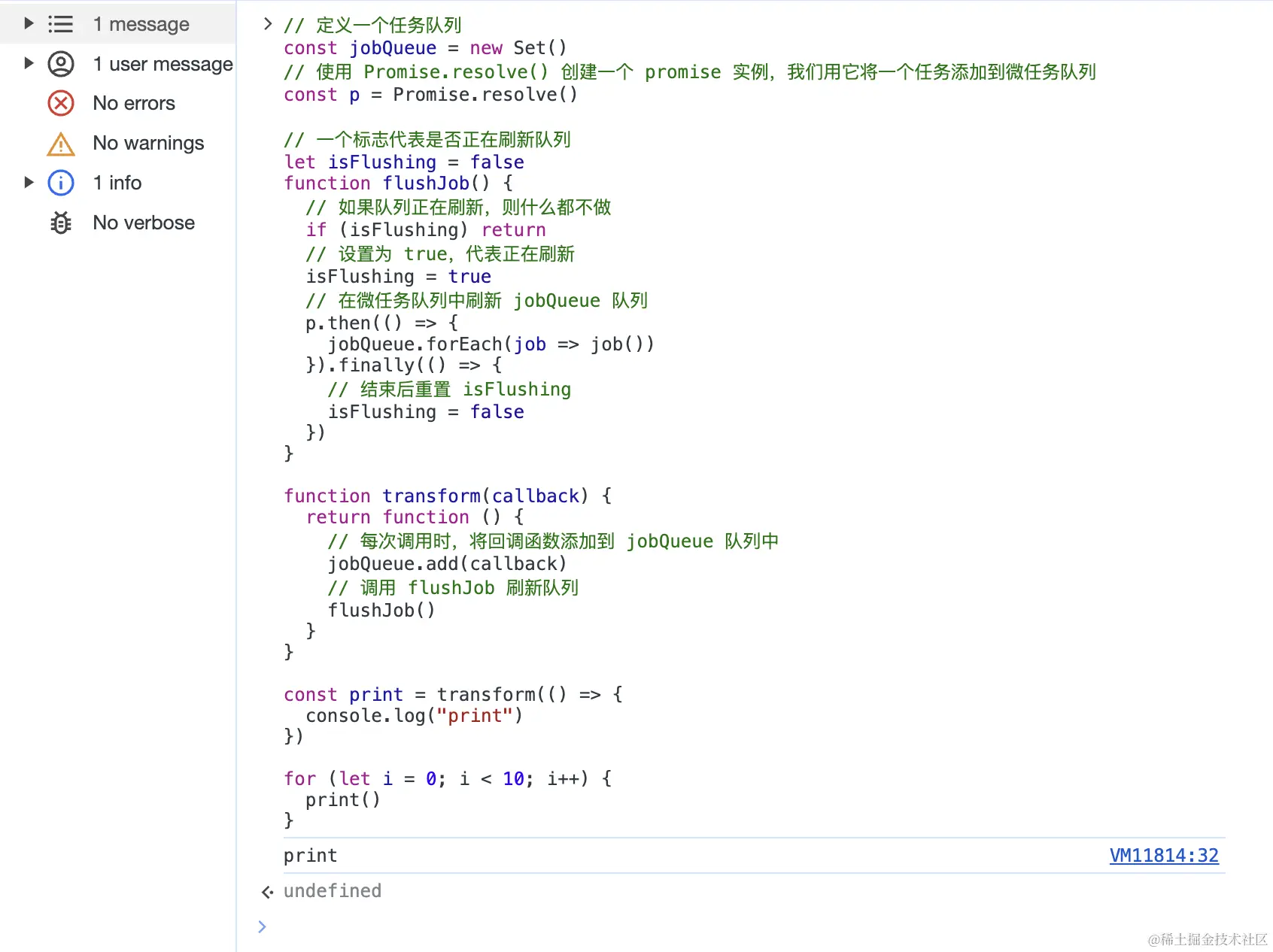Click the "// 结束后重置 isFlushing" comment

[x=449, y=390]
